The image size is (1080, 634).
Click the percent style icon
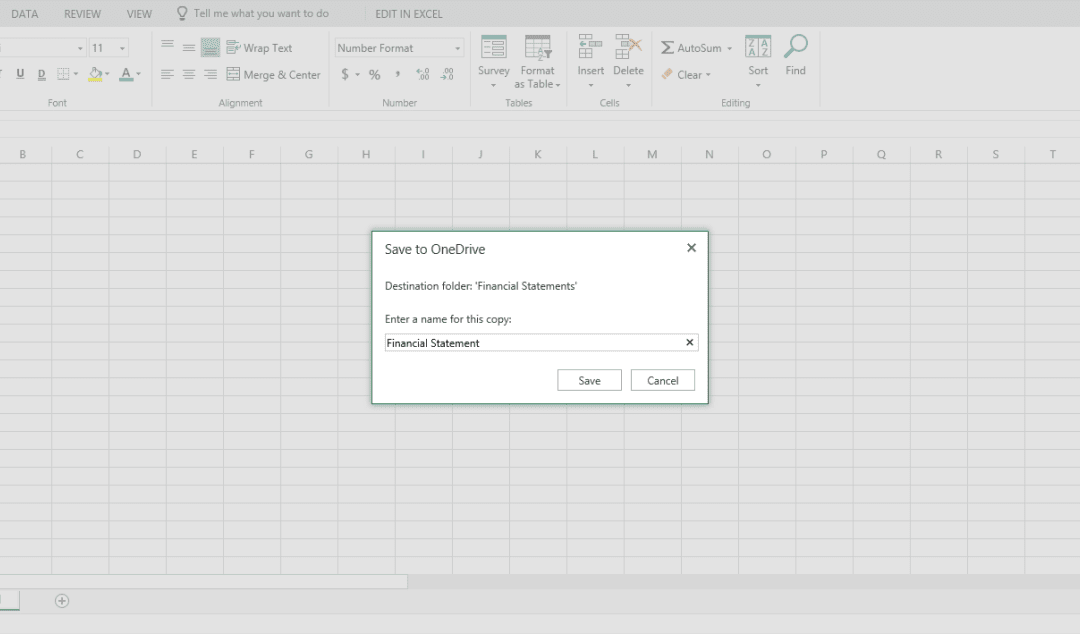[x=374, y=75]
